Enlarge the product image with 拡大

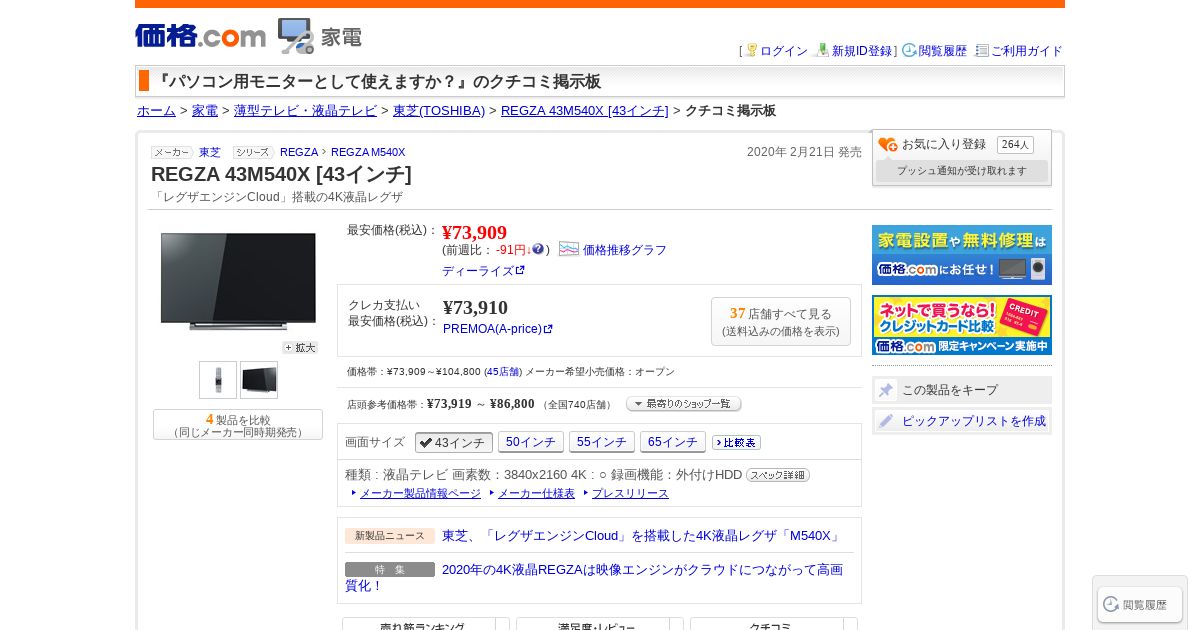point(300,347)
